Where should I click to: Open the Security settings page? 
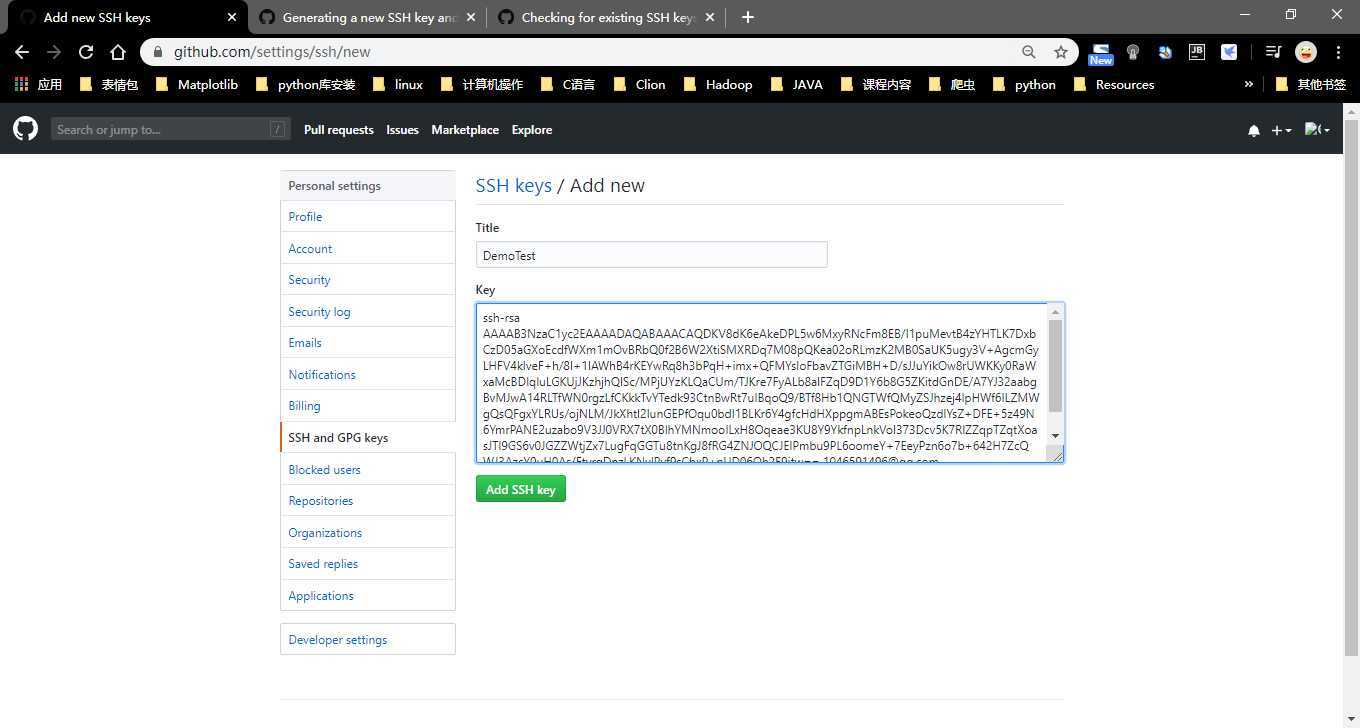368,280
